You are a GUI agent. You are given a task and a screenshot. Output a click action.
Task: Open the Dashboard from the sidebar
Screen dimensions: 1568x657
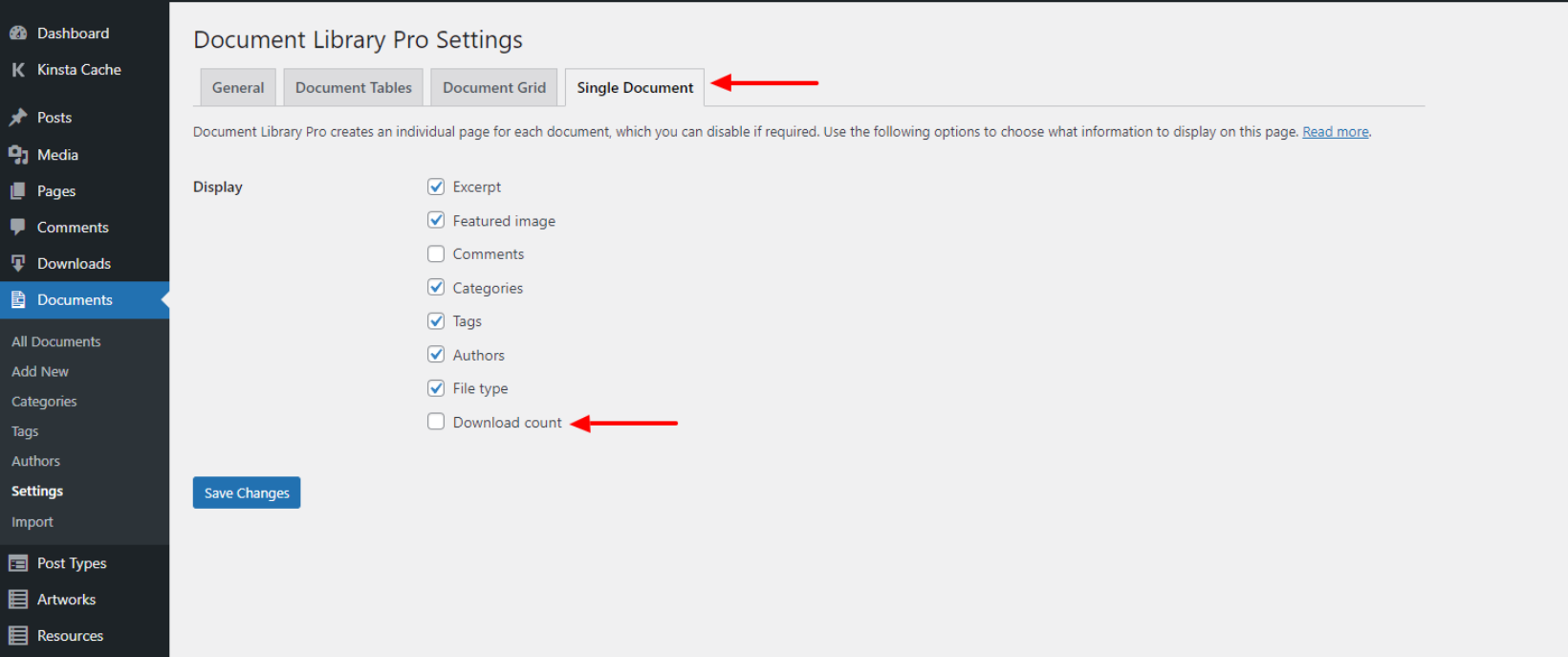(17, 32)
